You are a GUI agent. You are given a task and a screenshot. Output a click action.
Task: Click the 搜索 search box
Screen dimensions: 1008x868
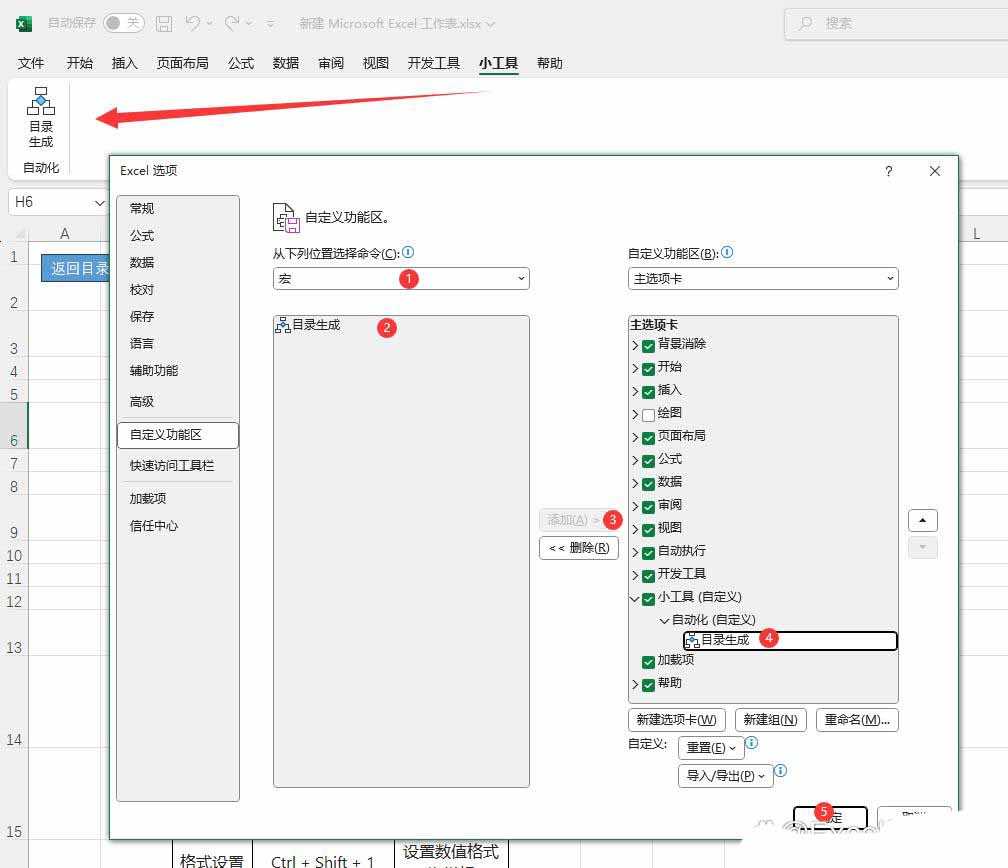pyautogui.click(x=890, y=23)
